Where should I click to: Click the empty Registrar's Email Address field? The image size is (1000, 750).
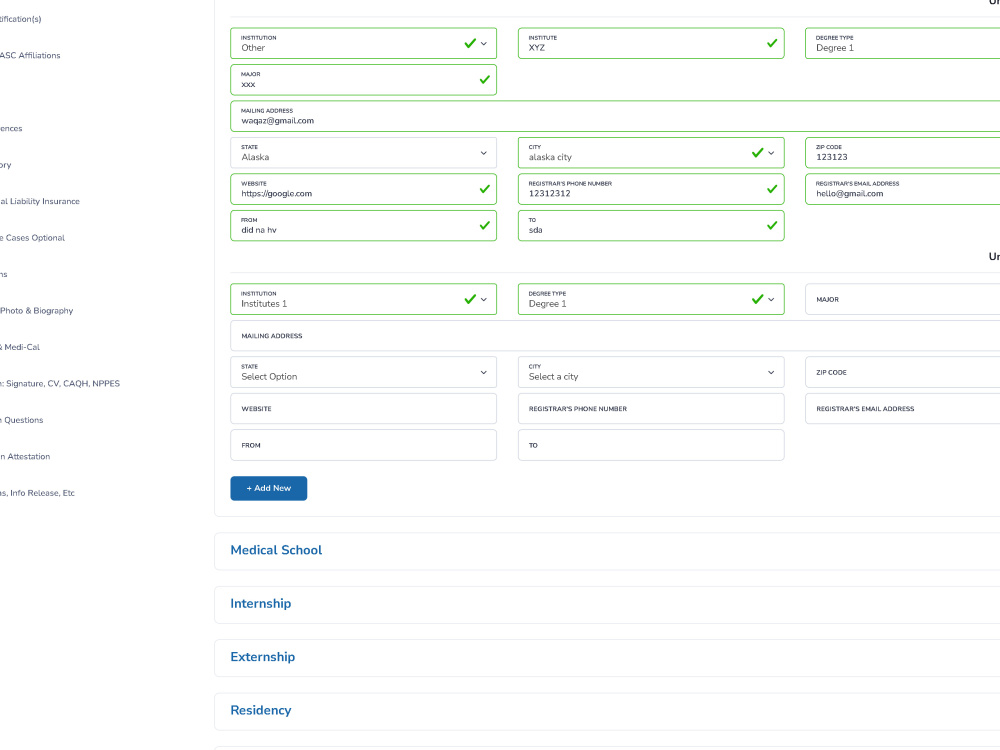(x=902, y=409)
